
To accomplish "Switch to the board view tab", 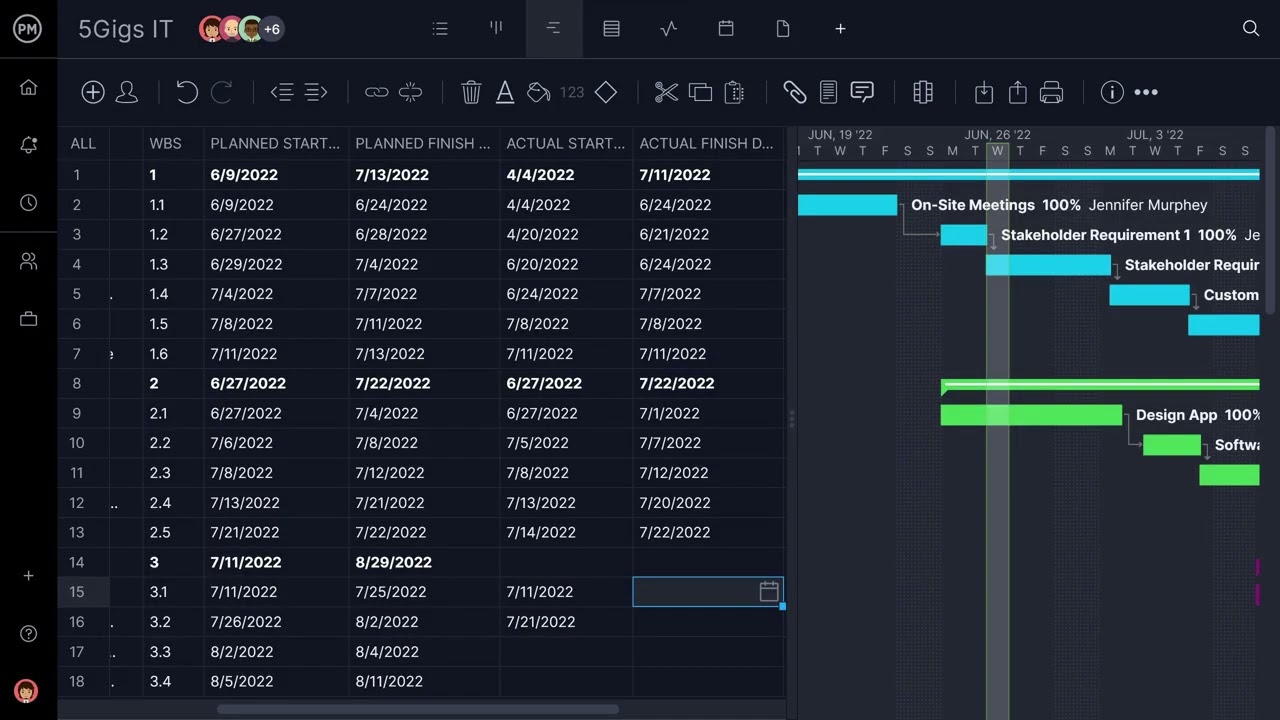I will 496,29.
